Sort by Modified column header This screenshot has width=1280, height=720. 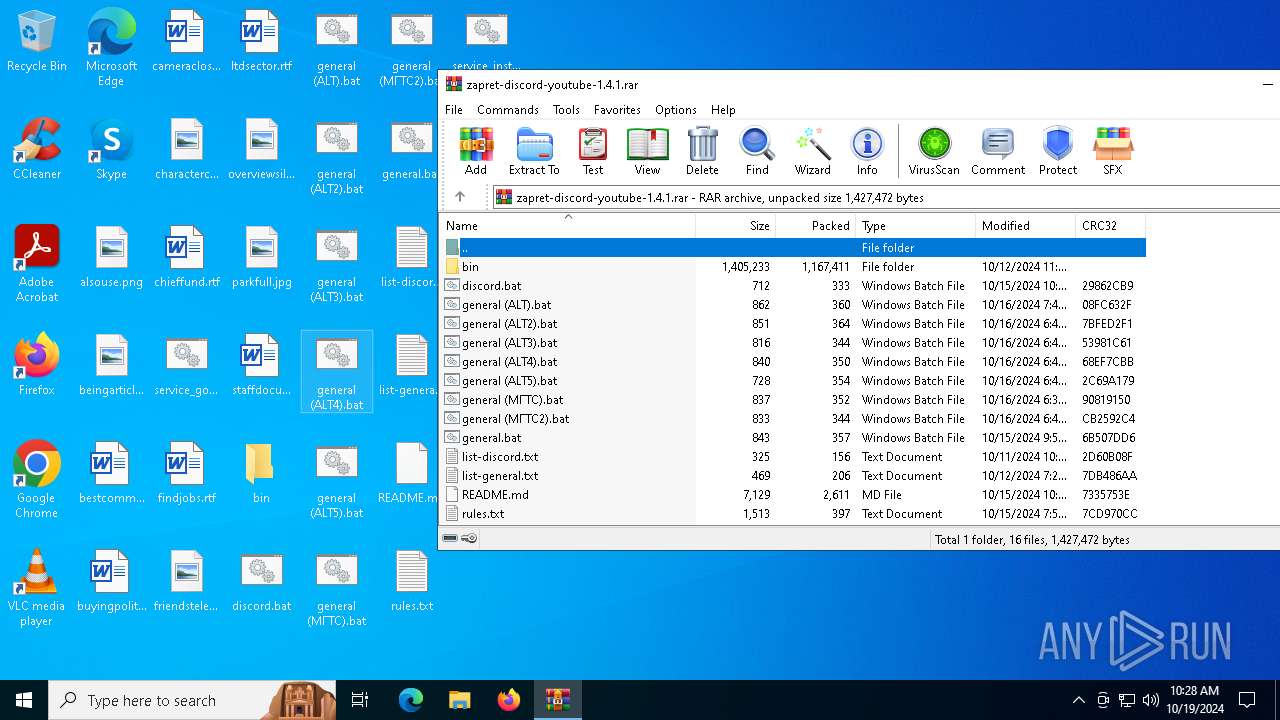coord(1026,226)
